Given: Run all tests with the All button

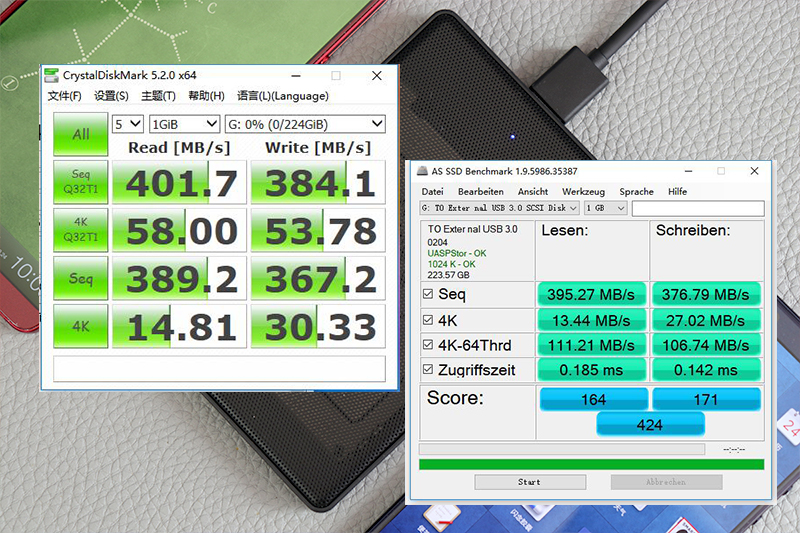Looking at the screenshot, I should (81, 134).
